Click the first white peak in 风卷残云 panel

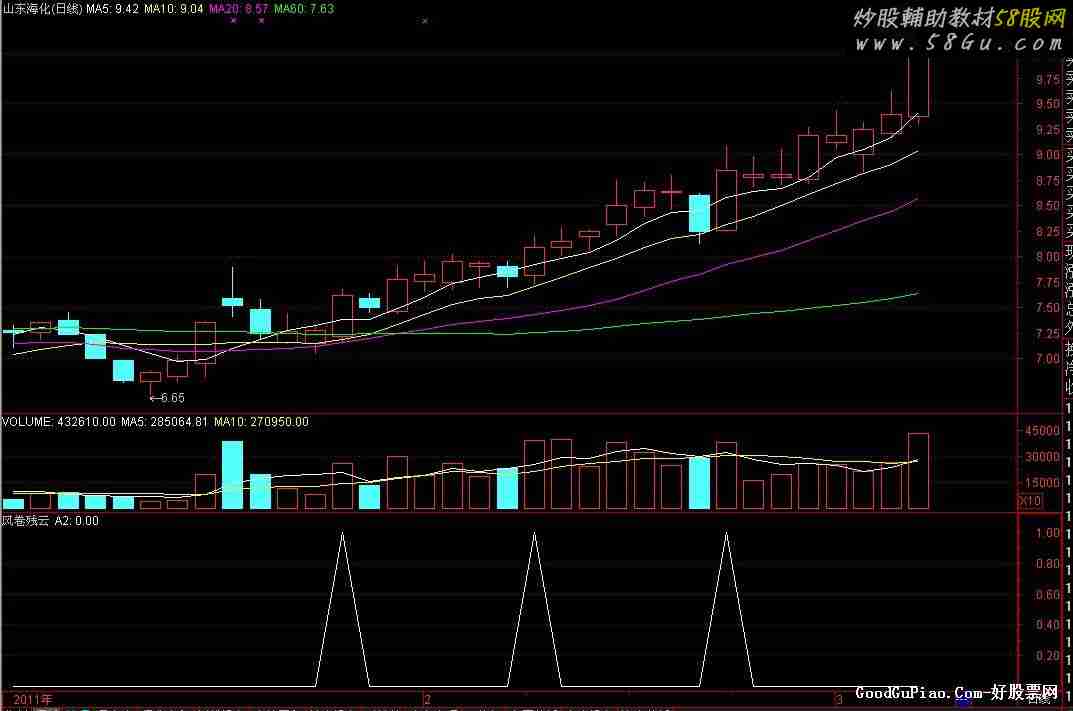click(343, 534)
